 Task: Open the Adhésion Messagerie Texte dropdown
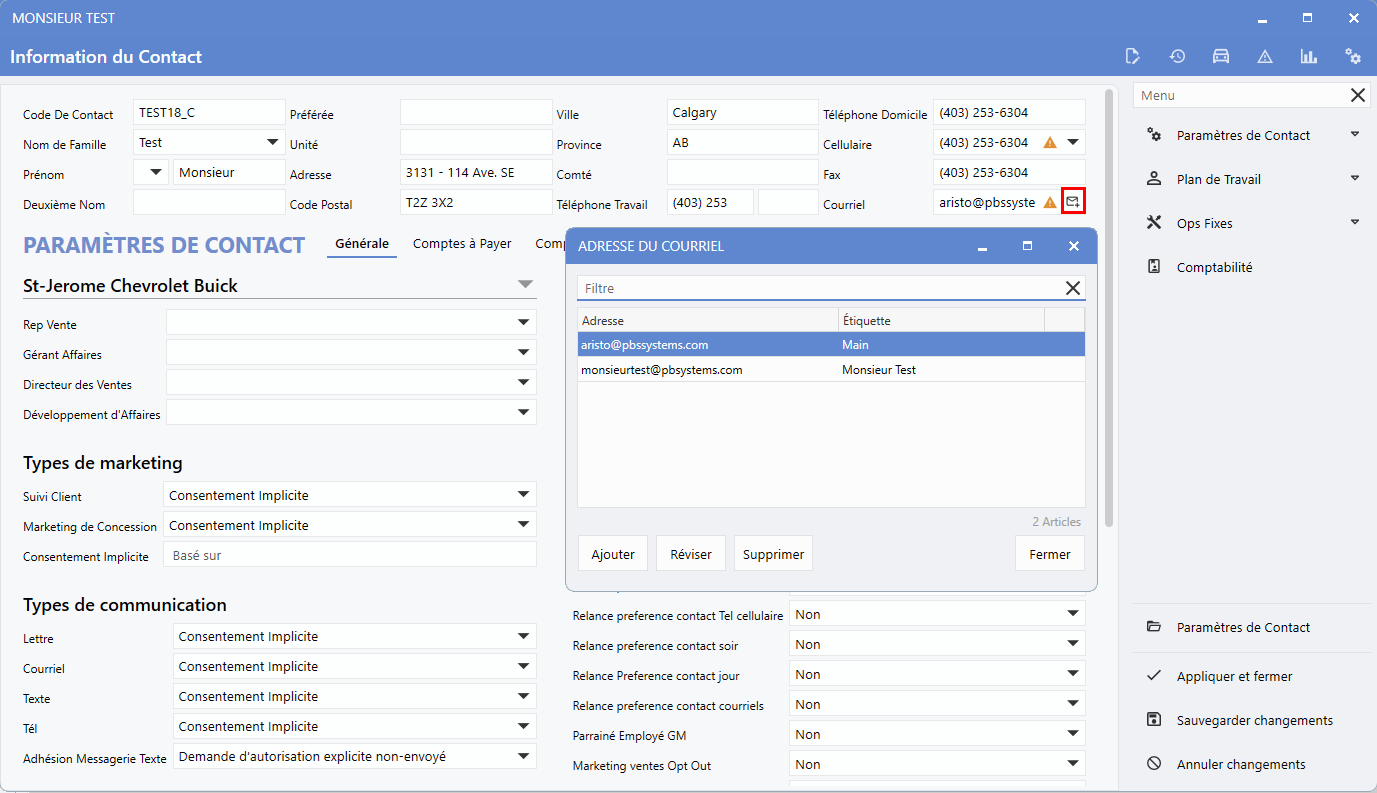(x=524, y=756)
